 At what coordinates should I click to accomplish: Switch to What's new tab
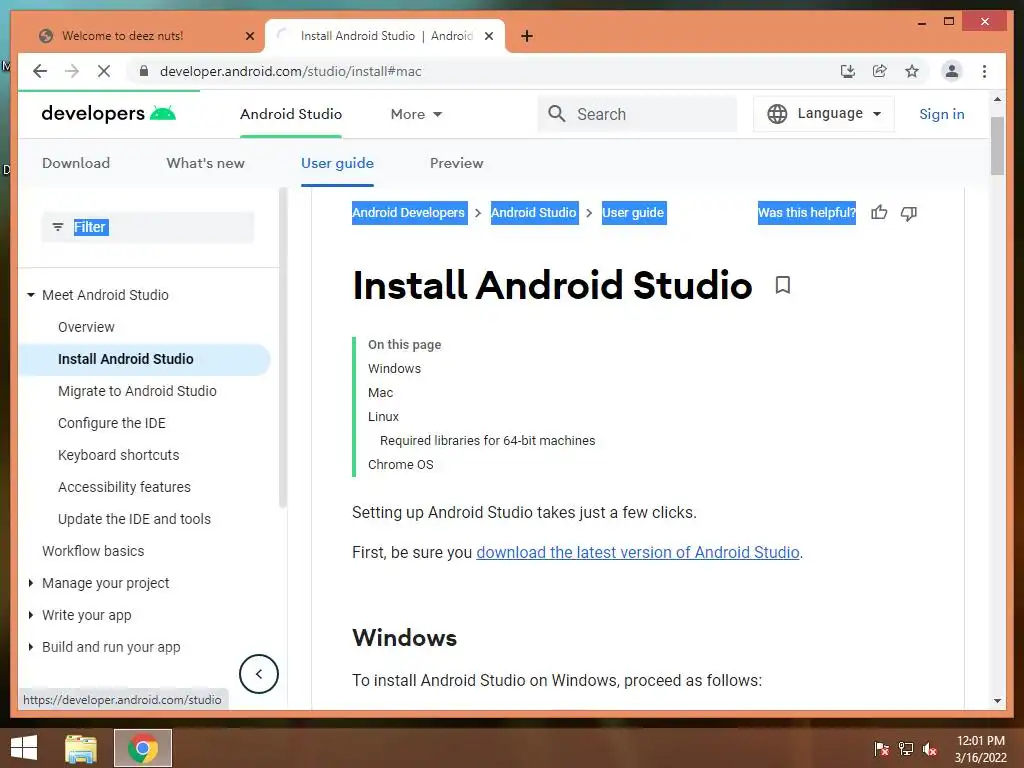click(x=205, y=163)
